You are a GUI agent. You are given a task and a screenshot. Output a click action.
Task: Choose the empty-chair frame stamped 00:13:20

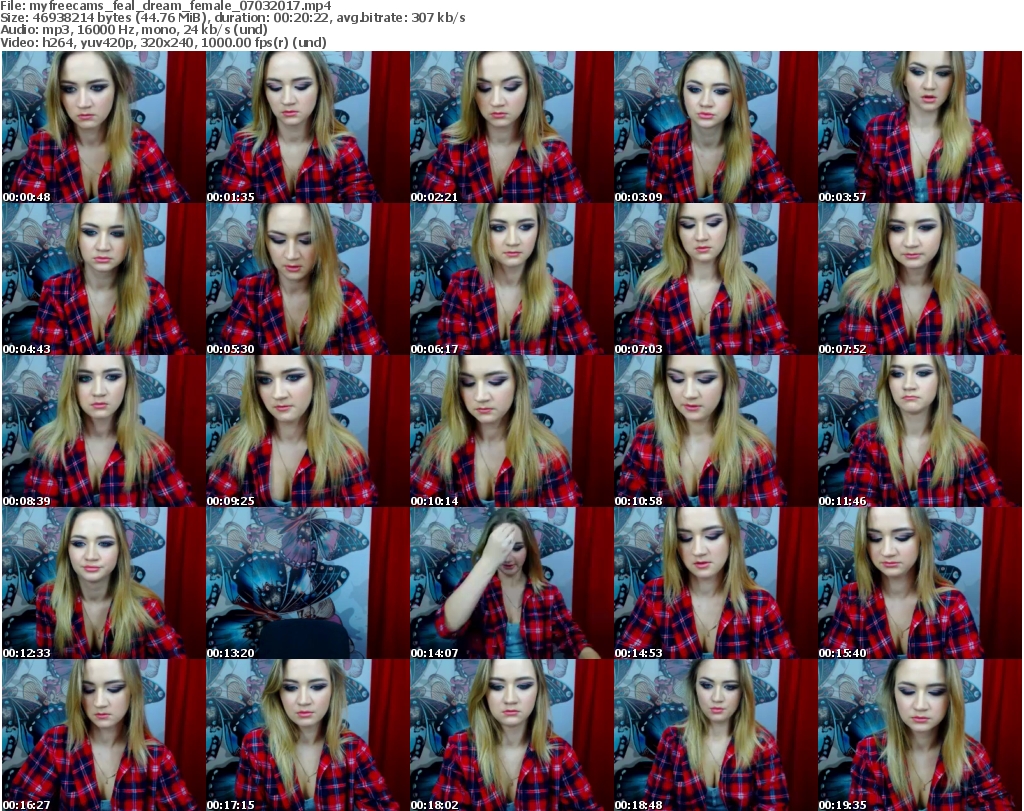click(x=308, y=583)
